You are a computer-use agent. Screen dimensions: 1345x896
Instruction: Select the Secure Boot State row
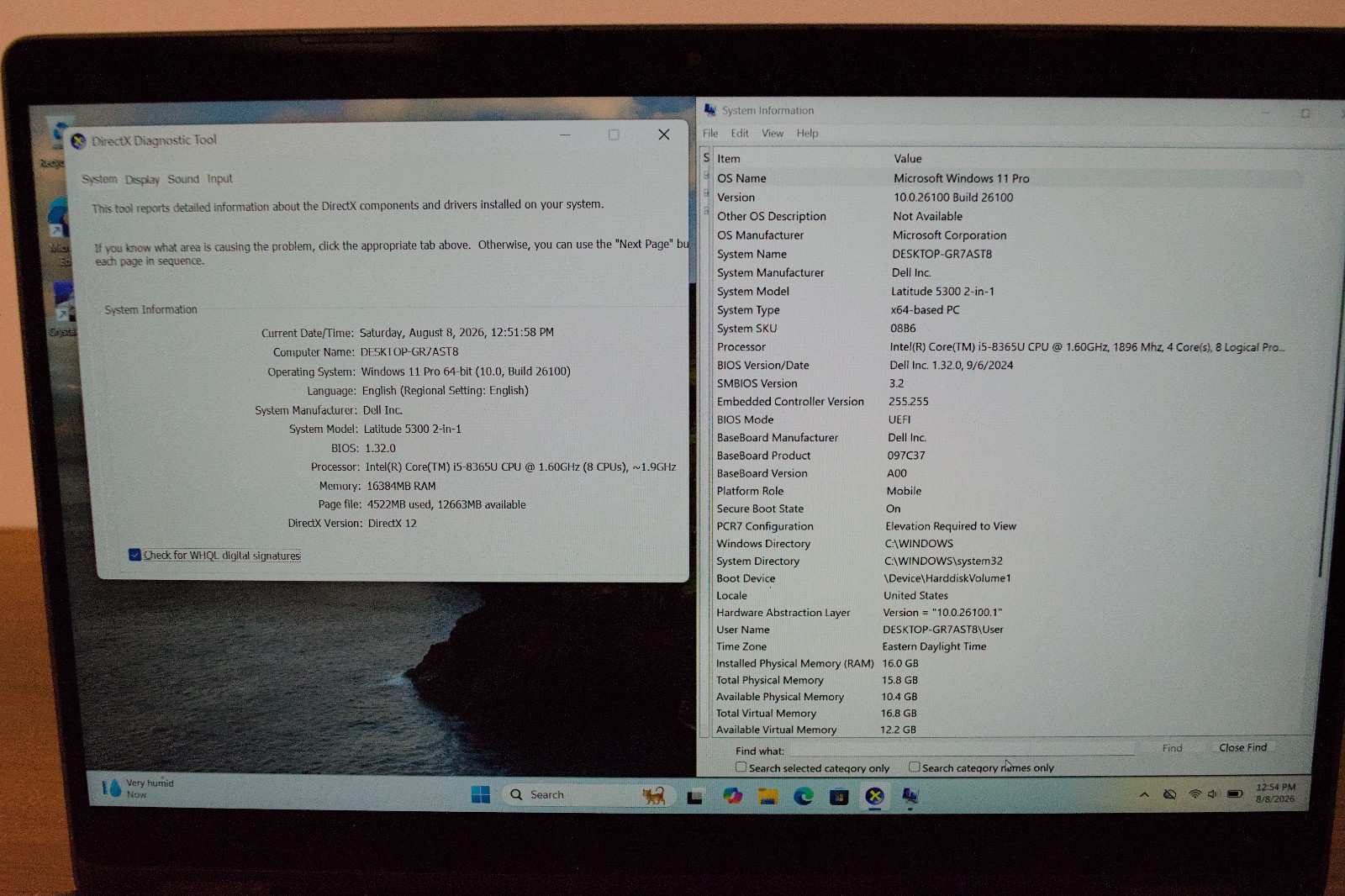coord(1009,509)
